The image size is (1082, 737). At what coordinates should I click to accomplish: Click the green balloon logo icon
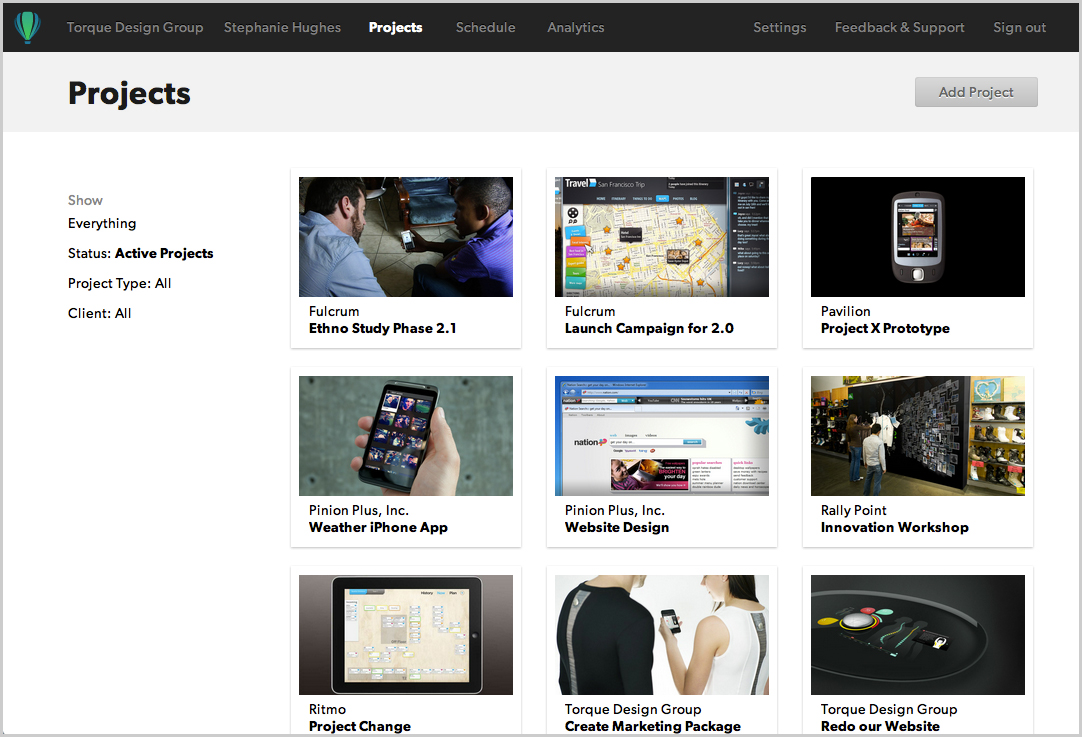pyautogui.click(x=28, y=28)
